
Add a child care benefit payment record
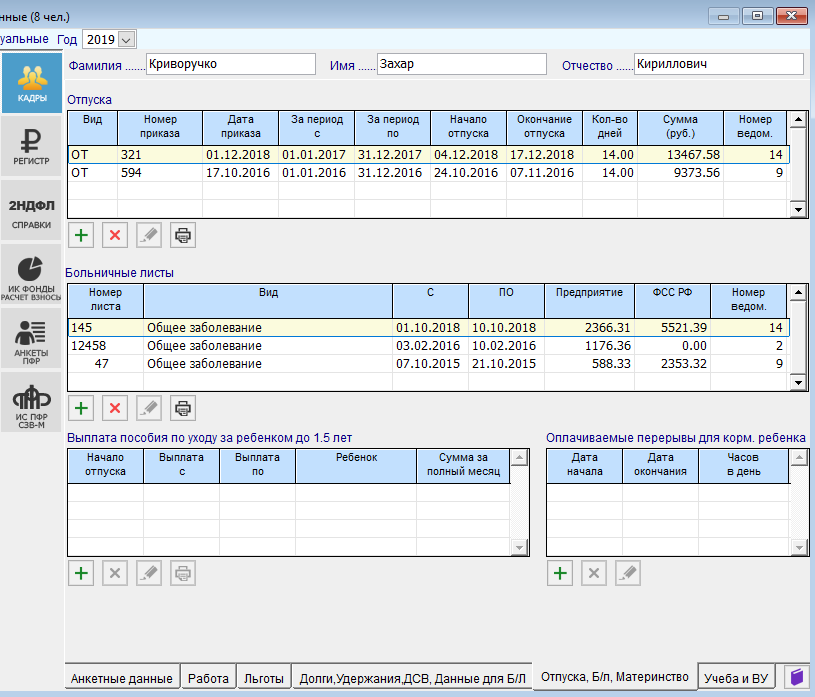click(x=81, y=573)
